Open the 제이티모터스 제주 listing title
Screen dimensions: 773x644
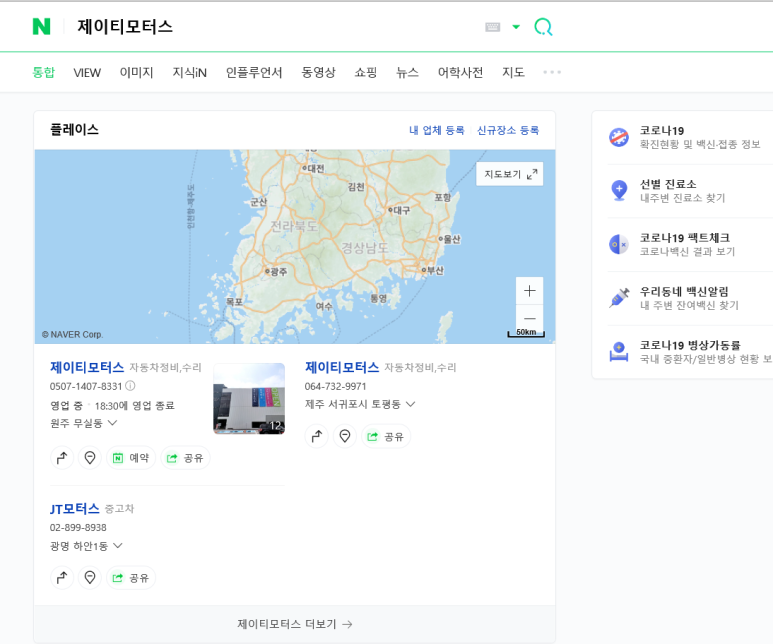(342, 367)
